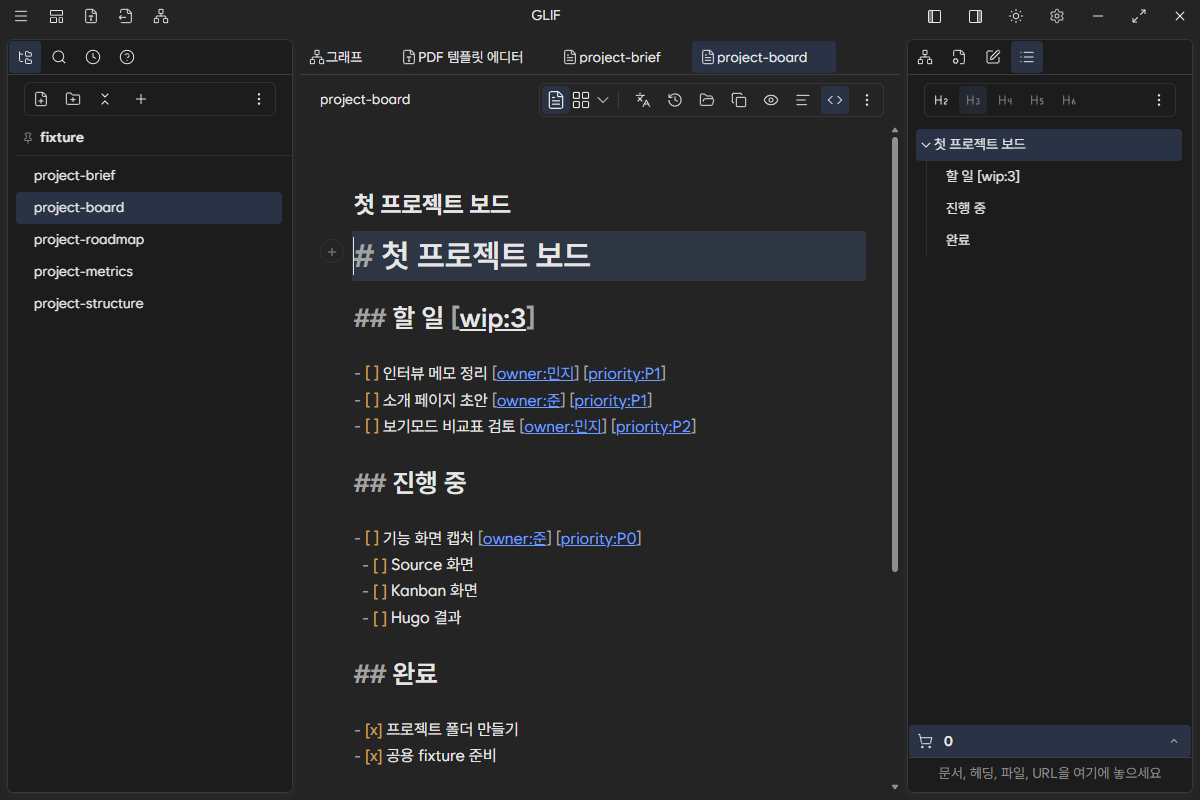Image resolution: width=1200 pixels, height=800 pixels.
Task: Click the priority:P0 link
Action: click(598, 538)
